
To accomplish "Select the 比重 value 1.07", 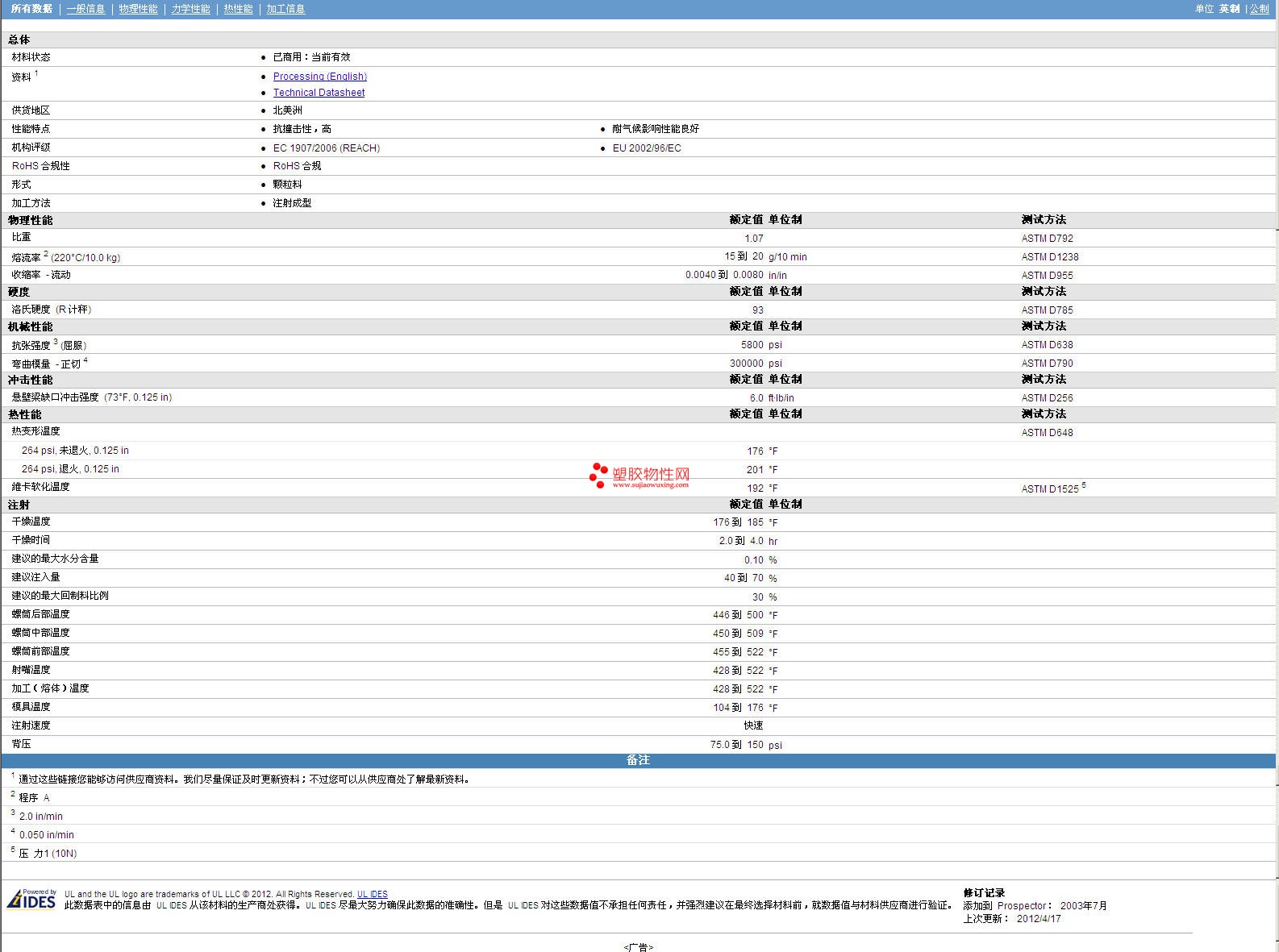I will click(754, 239).
